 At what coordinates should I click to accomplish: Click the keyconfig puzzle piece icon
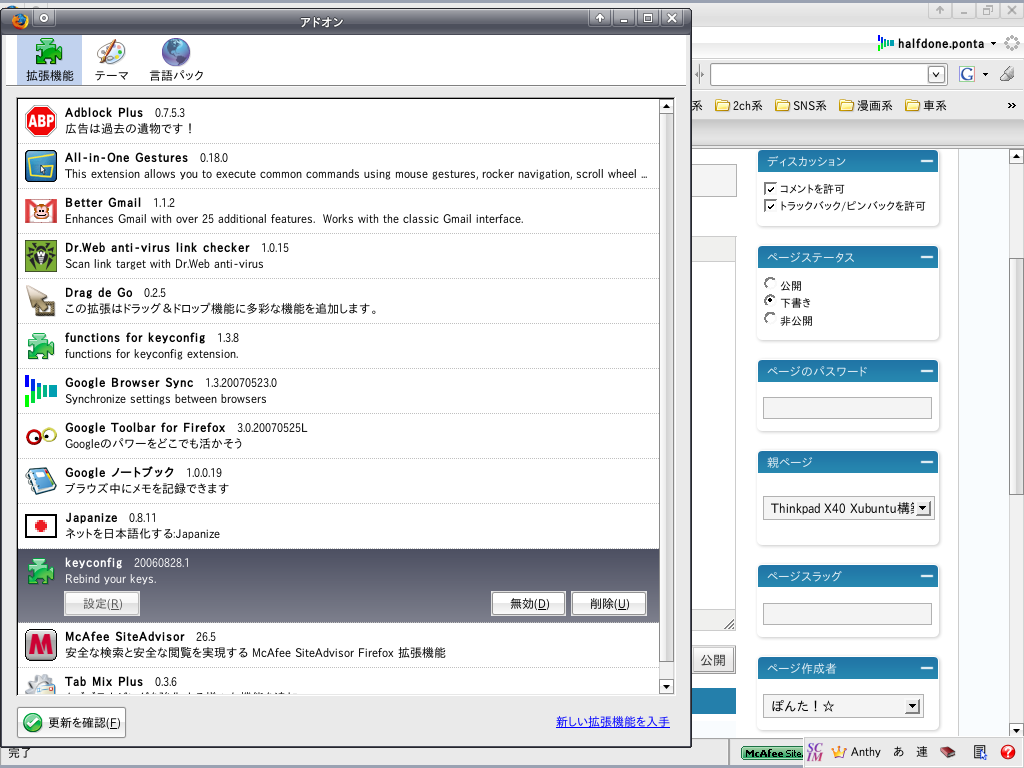point(40,571)
